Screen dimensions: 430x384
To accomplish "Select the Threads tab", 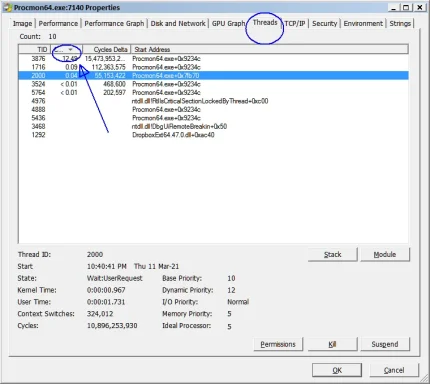I will tap(265, 23).
